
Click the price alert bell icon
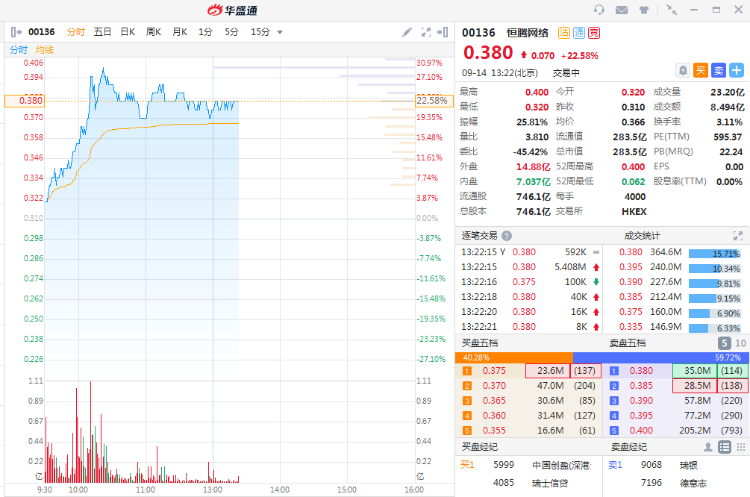tap(683, 71)
